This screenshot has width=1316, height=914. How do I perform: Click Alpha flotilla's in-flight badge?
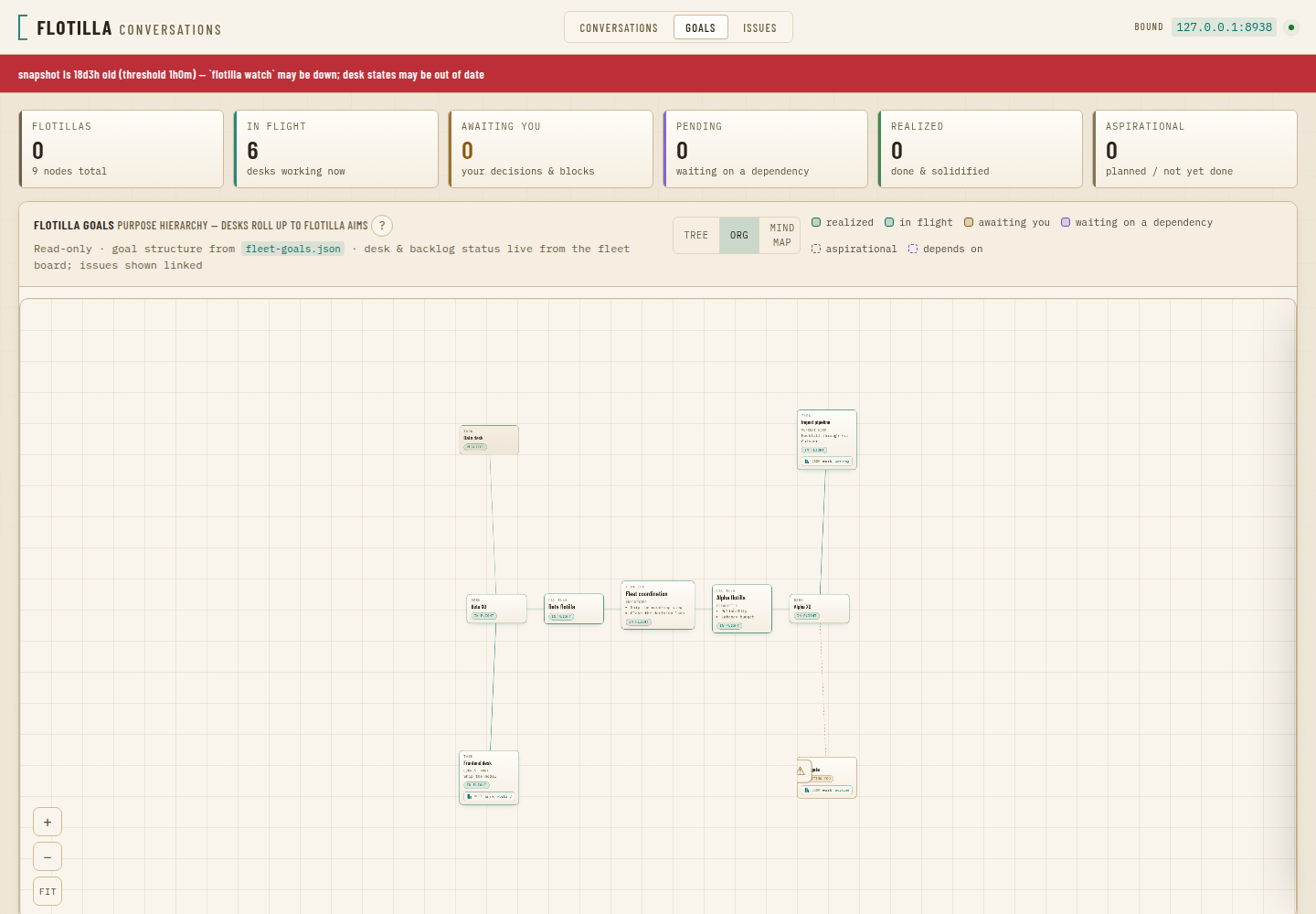(729, 626)
